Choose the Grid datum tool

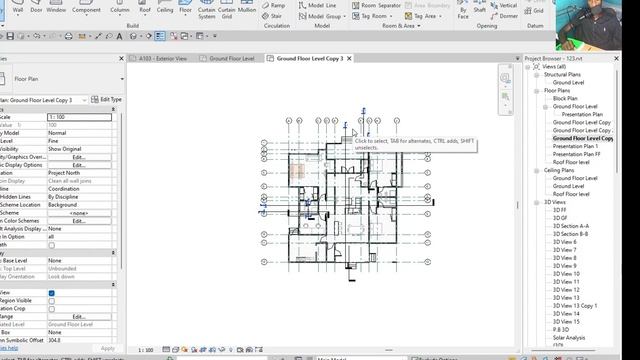click(x=534, y=11)
